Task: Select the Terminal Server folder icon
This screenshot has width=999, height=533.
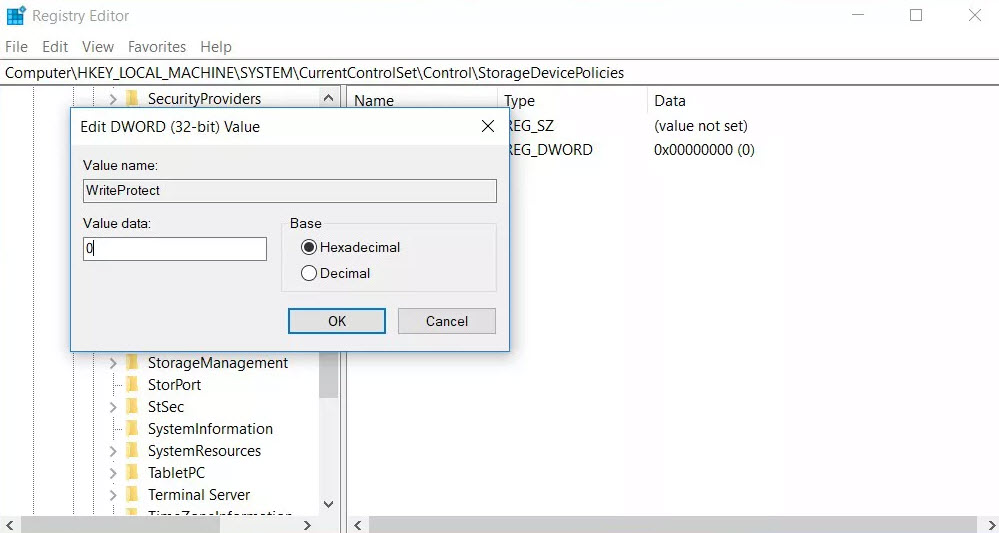Action: [x=132, y=494]
